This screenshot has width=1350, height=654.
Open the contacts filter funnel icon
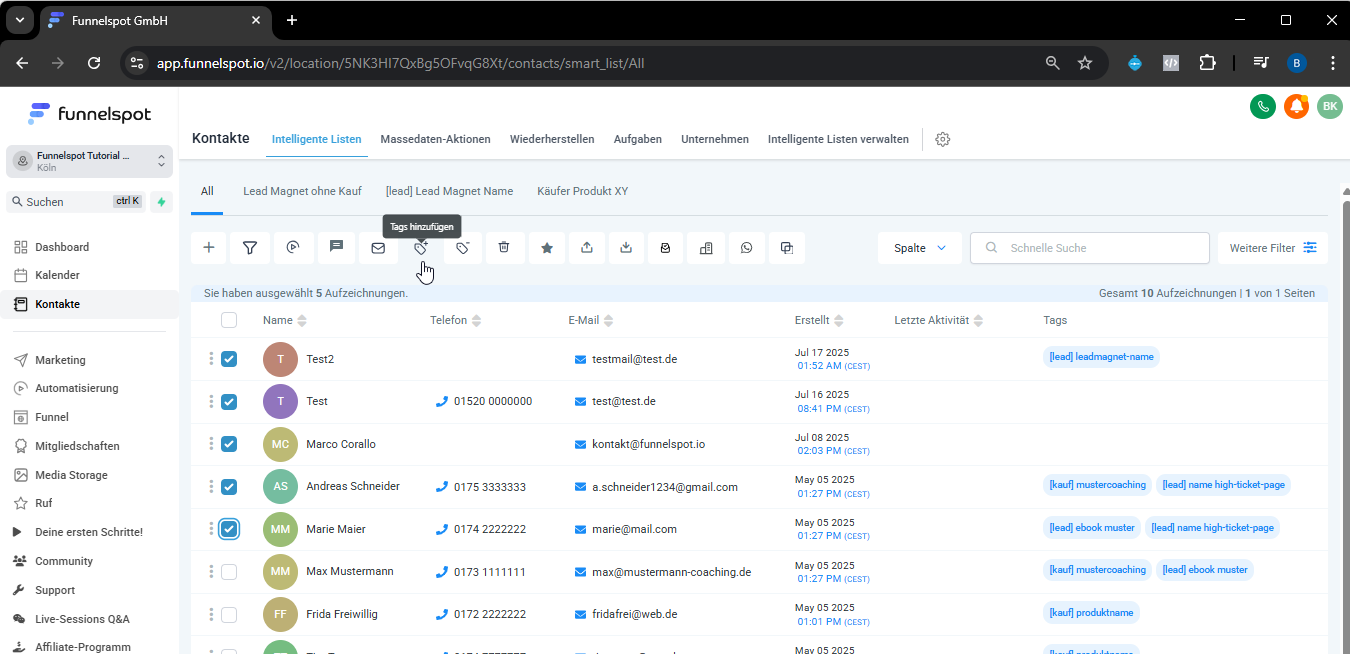pos(250,248)
